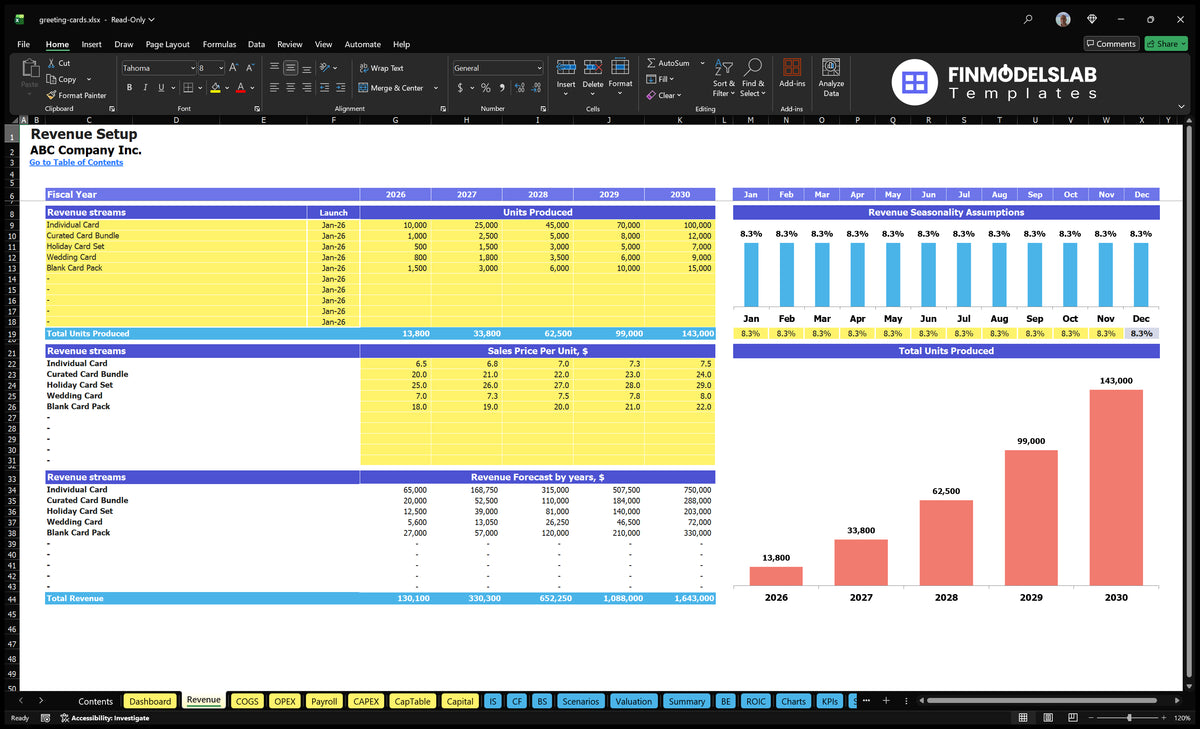The width and height of the screenshot is (1200, 729).
Task: Top align cell contents
Action: (x=274, y=68)
